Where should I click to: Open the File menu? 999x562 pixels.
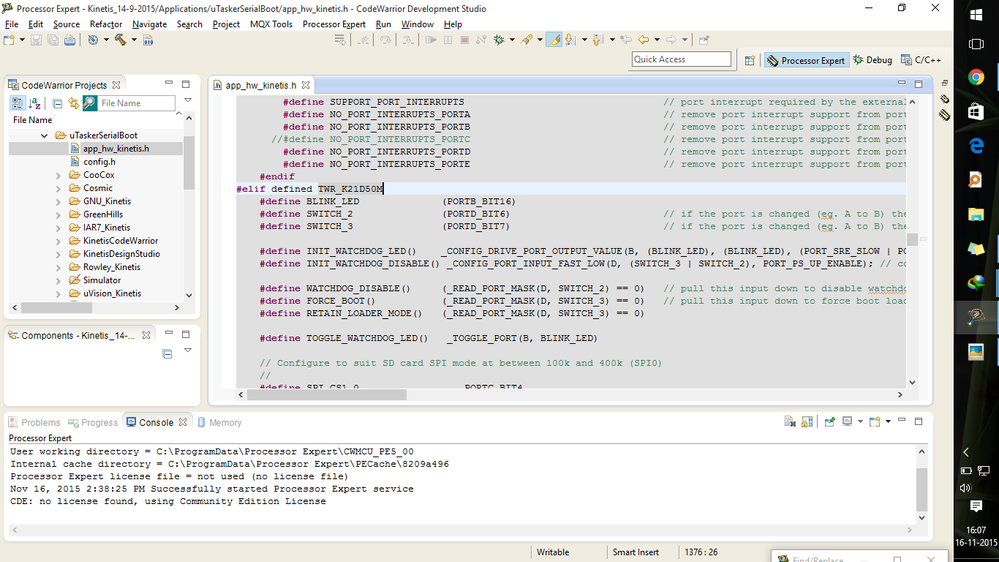[x=11, y=24]
